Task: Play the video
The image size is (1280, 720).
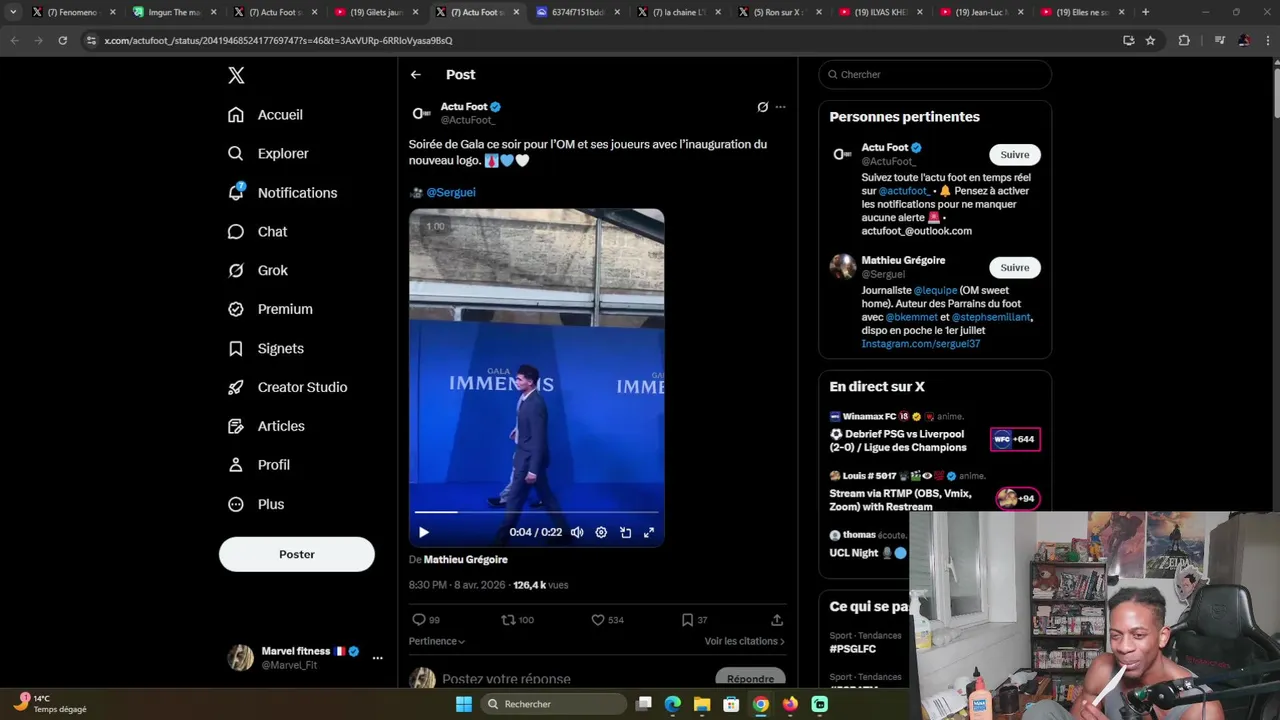Action: pyautogui.click(x=424, y=533)
